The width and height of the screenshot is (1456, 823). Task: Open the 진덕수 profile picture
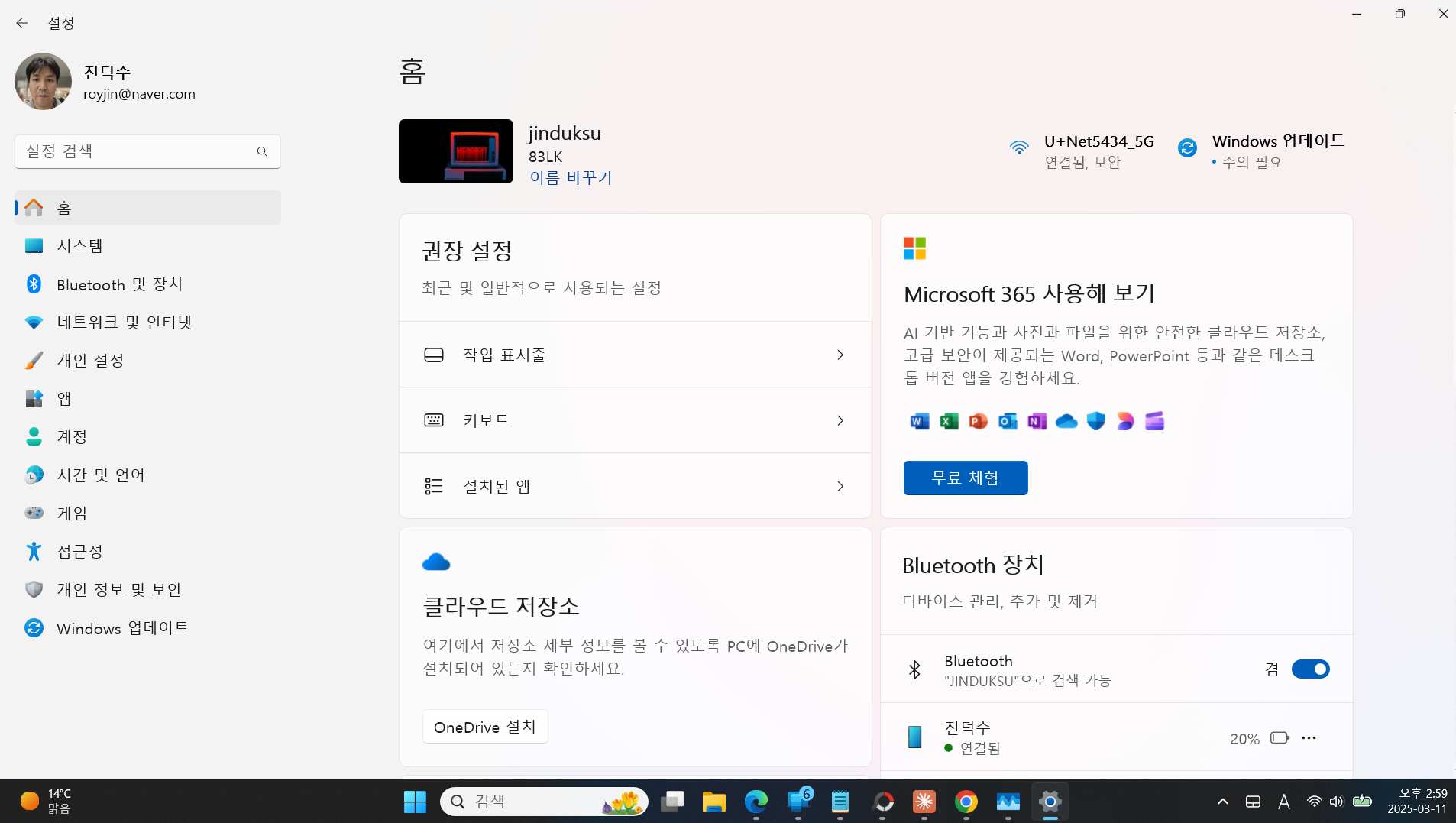pyautogui.click(x=43, y=81)
